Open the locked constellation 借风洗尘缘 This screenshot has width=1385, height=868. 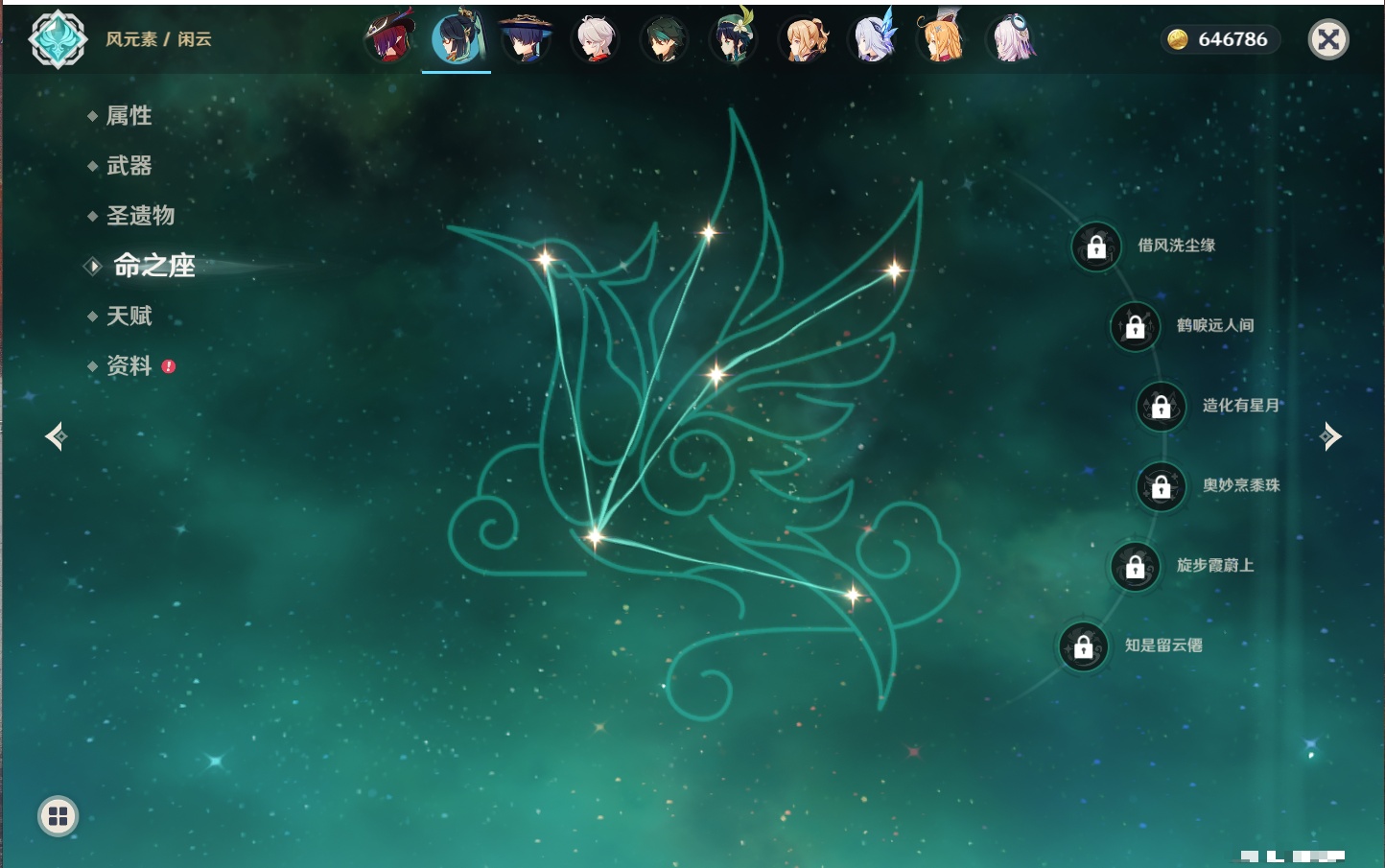pyautogui.click(x=1096, y=246)
